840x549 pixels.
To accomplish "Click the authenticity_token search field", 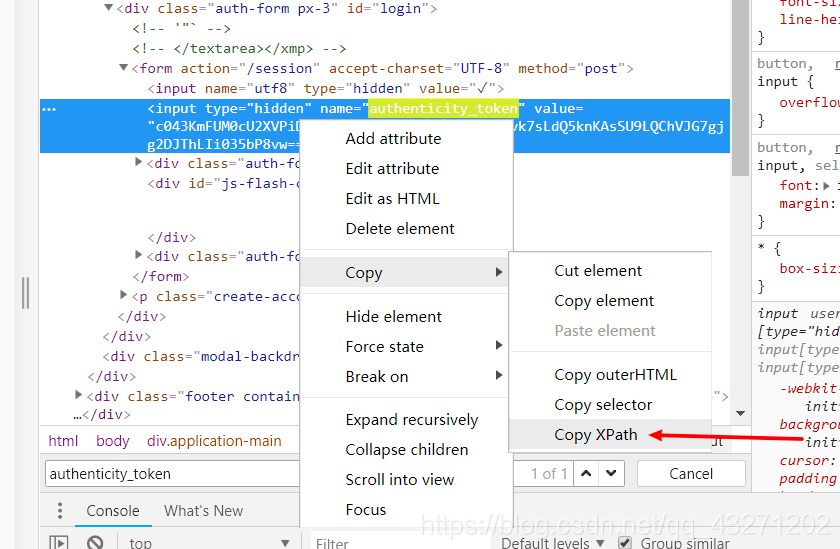I will [x=172, y=474].
